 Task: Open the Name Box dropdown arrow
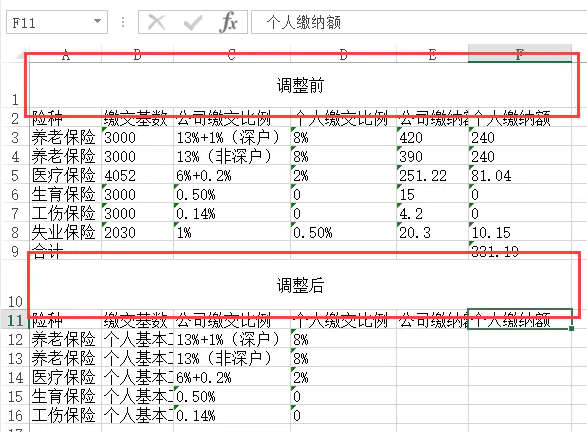[98, 21]
